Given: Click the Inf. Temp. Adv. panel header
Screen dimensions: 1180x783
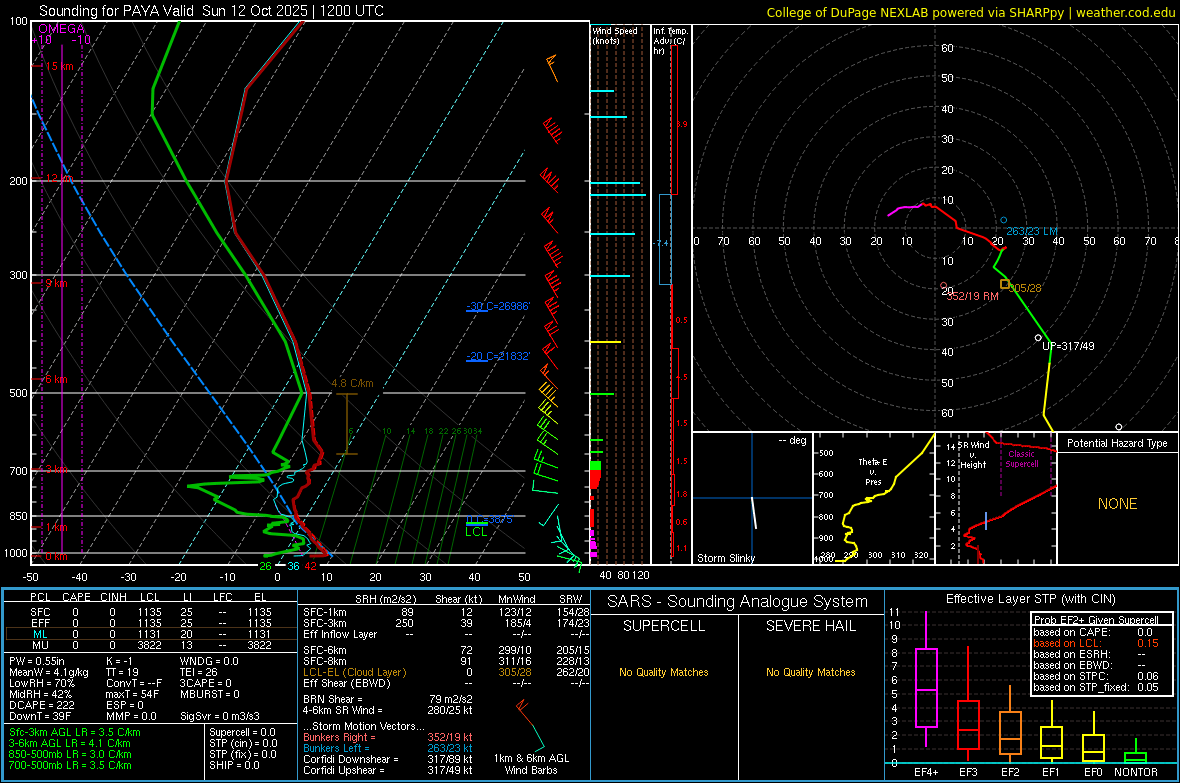Looking at the screenshot, I should tap(669, 41).
